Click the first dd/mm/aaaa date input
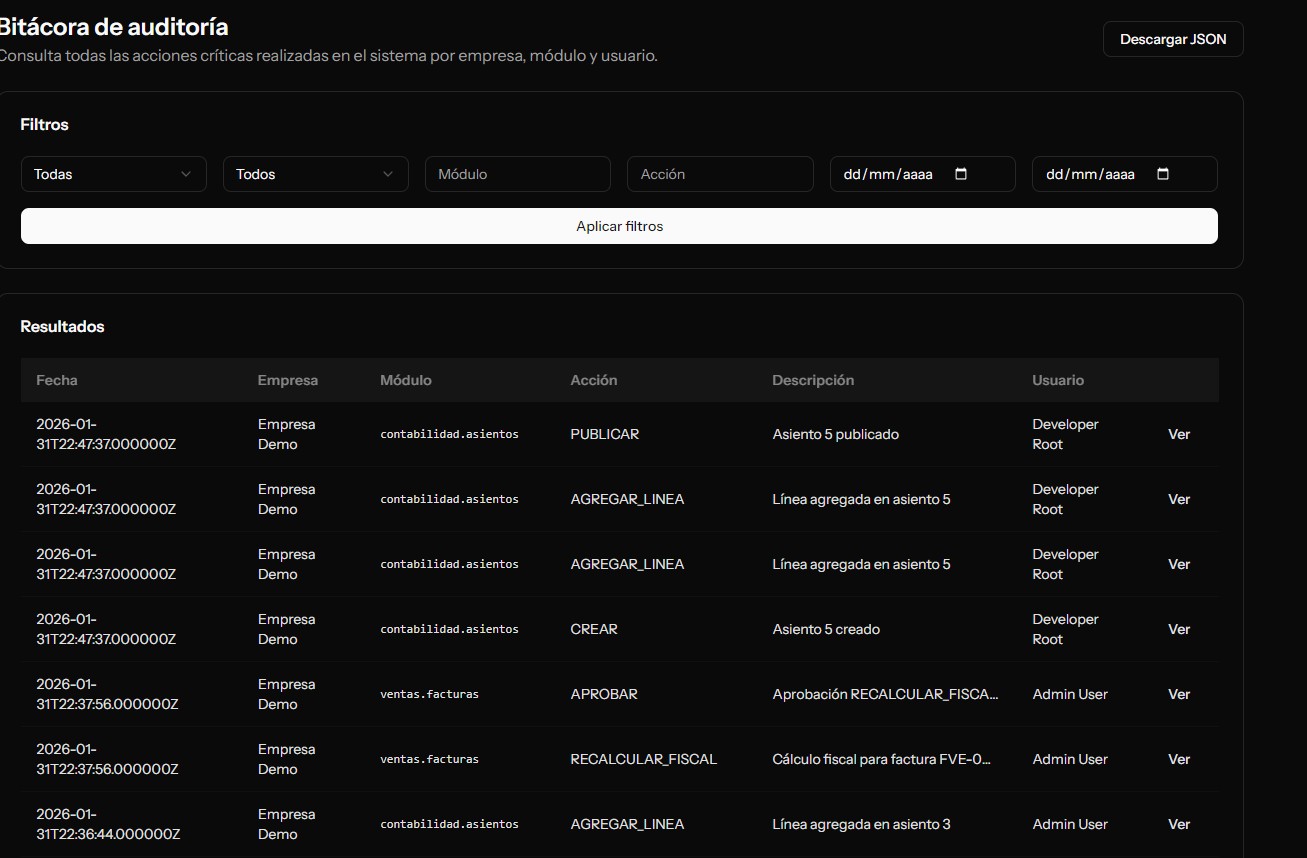 coord(888,174)
